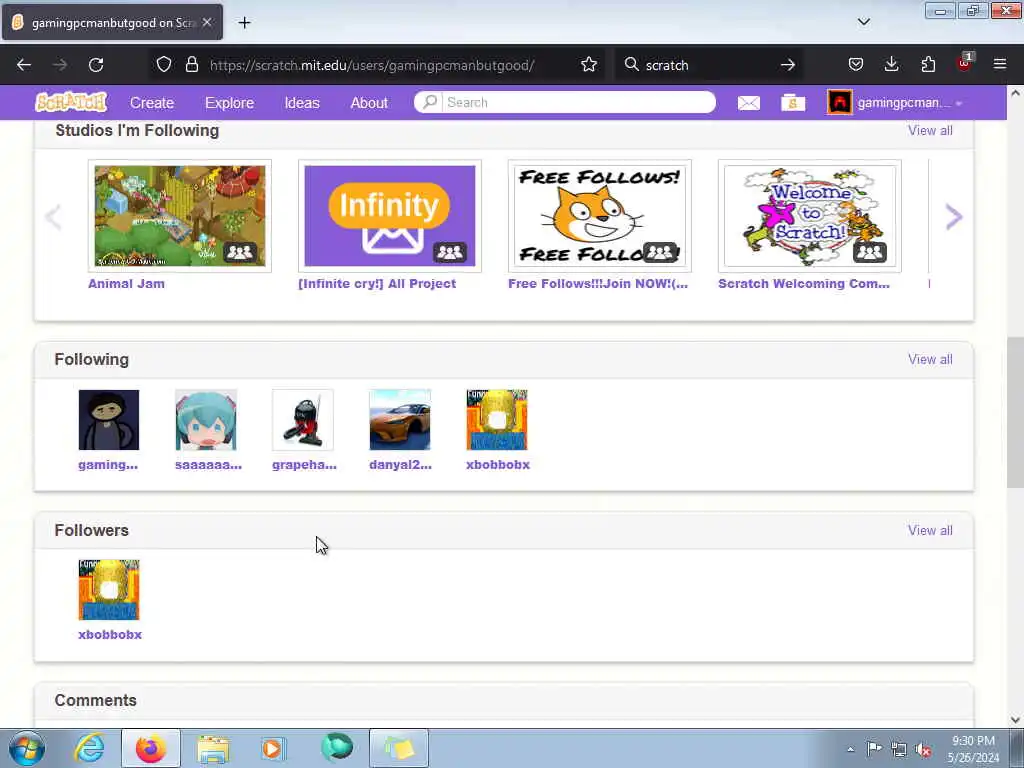Viewport: 1024px width, 768px height.
Task: Select the gamingpcmanbutgood browser tab
Action: (x=112, y=22)
